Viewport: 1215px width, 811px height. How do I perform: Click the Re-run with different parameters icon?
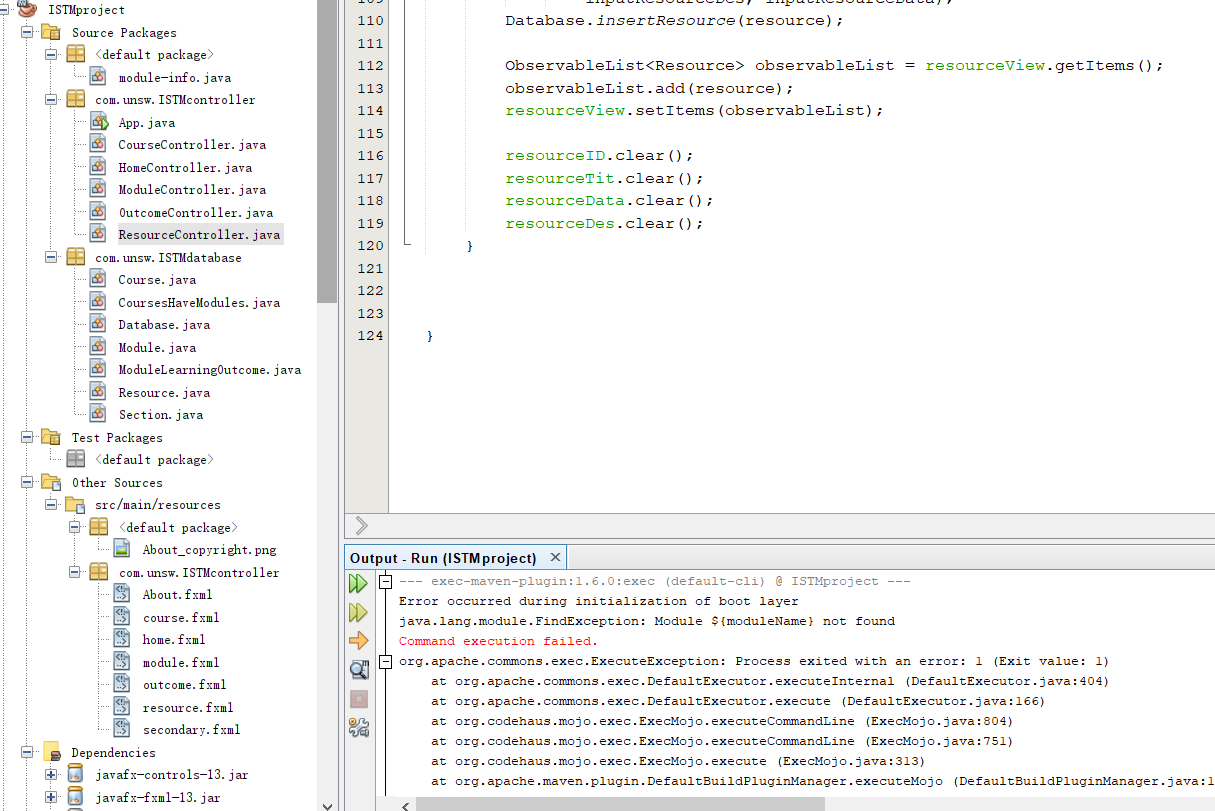click(358, 612)
